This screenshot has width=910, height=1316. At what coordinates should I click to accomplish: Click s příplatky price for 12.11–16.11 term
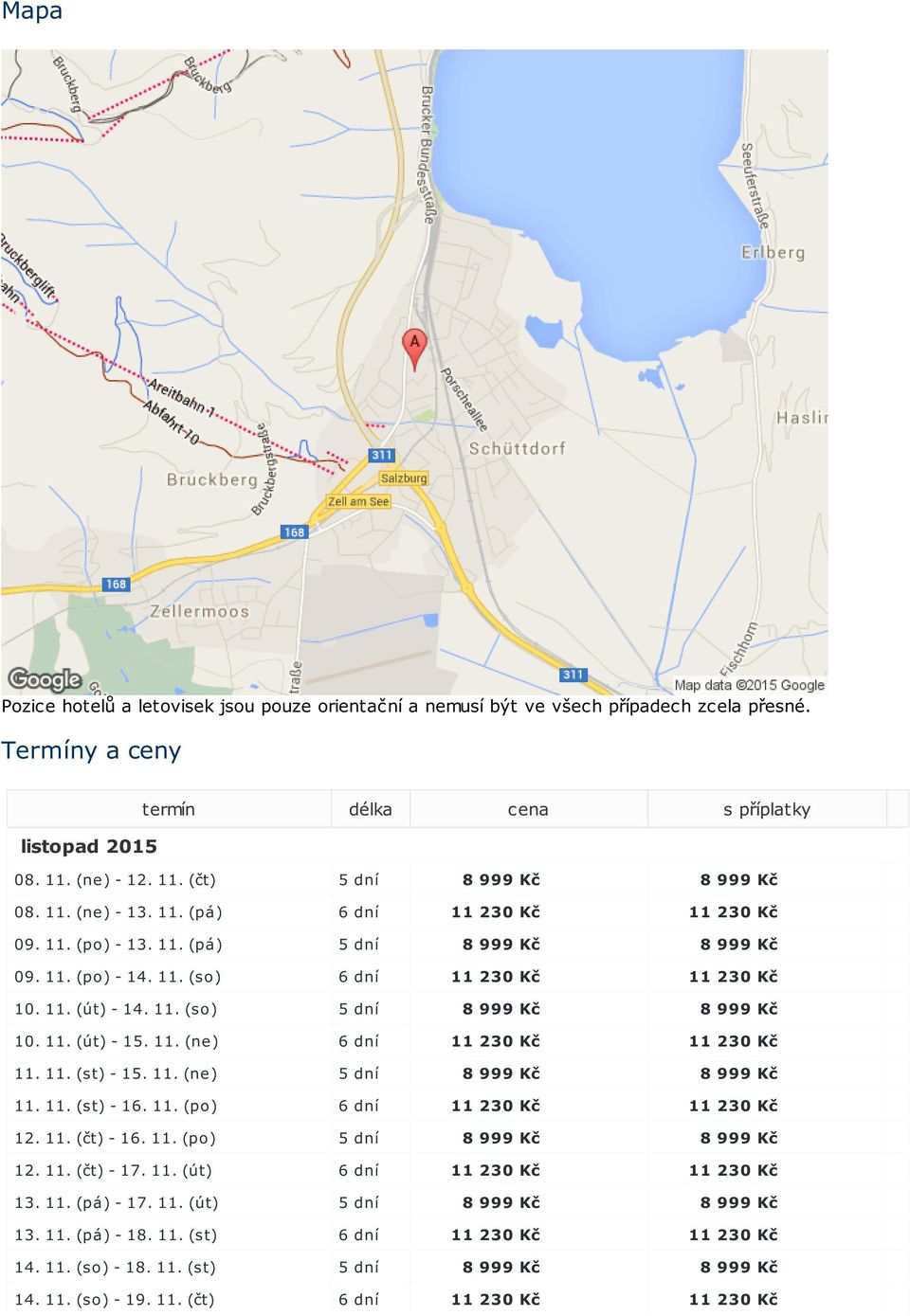(739, 1138)
